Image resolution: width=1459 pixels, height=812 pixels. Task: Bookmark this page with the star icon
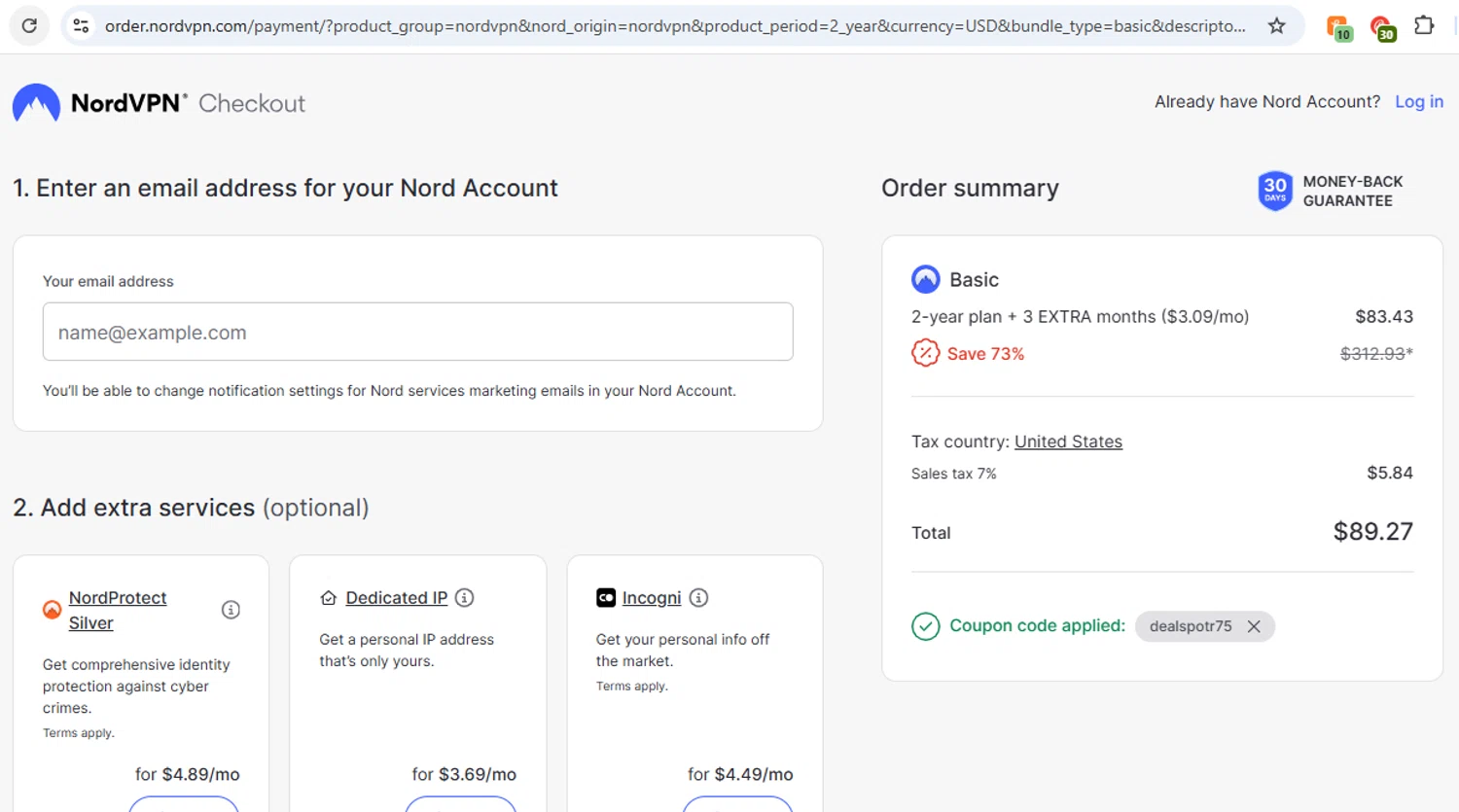pyautogui.click(x=1277, y=26)
